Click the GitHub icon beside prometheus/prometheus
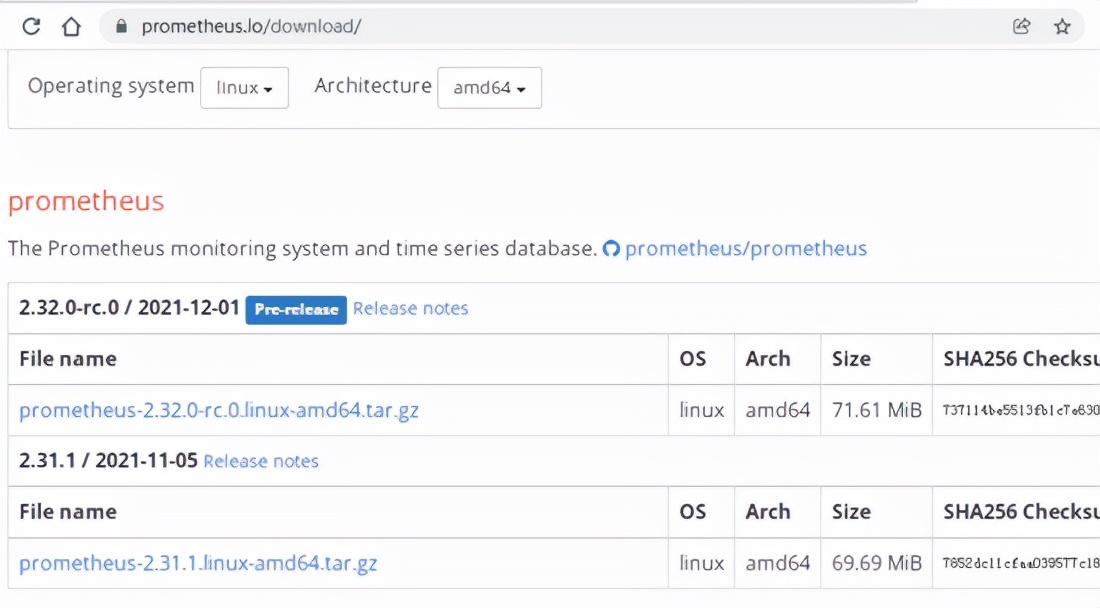 click(x=611, y=249)
